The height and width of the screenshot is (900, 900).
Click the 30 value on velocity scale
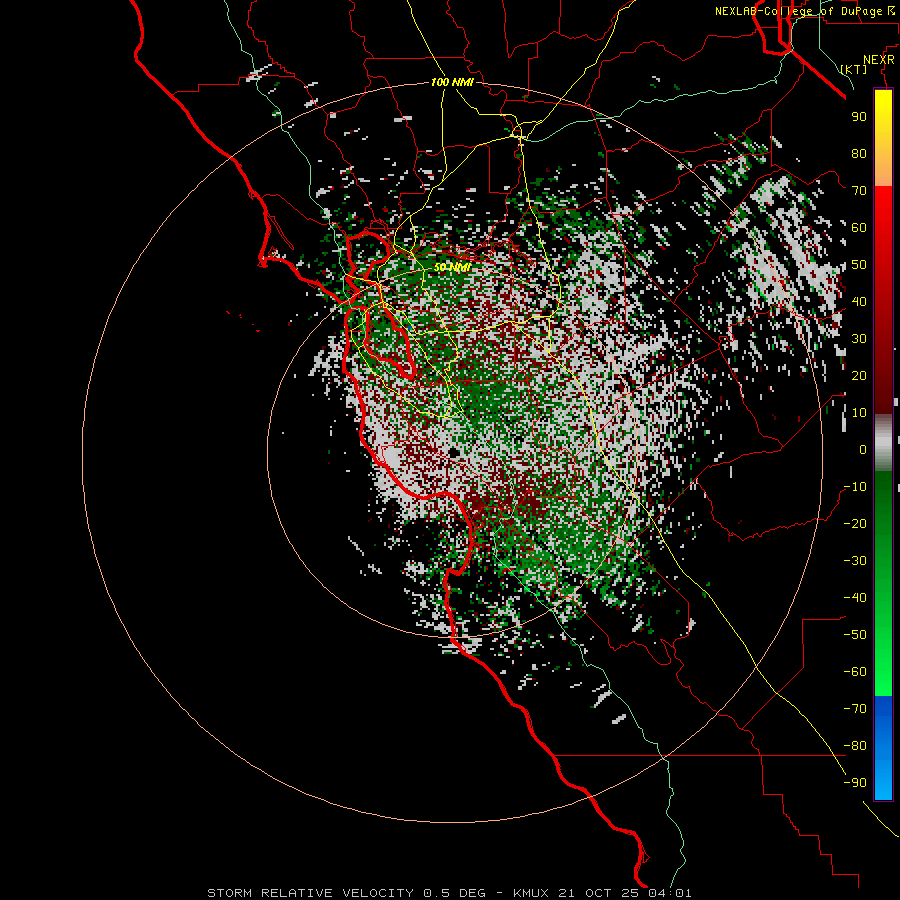click(859, 339)
